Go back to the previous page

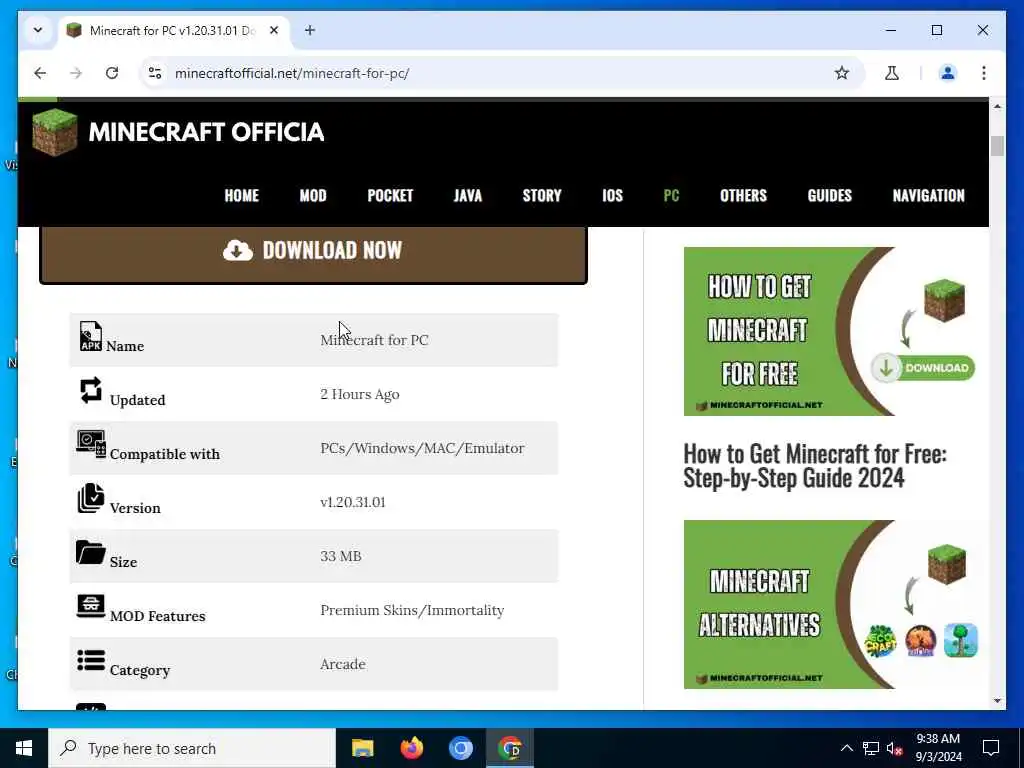pyautogui.click(x=40, y=73)
